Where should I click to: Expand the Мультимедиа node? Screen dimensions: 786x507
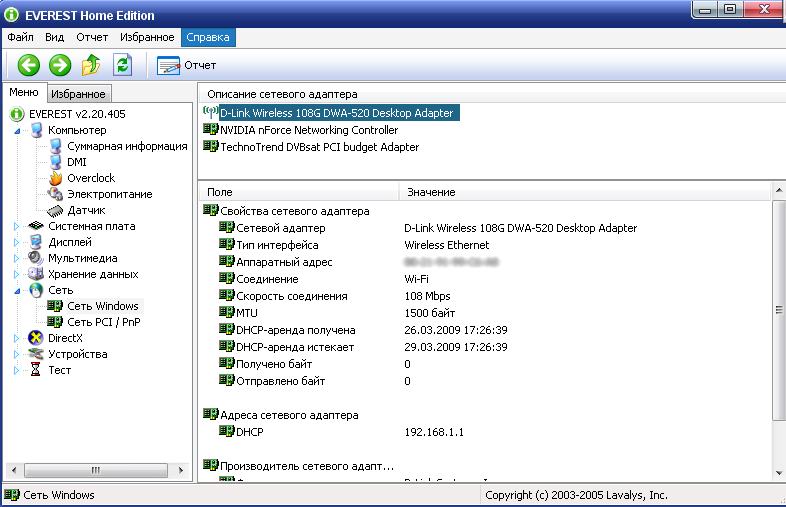click(17, 258)
